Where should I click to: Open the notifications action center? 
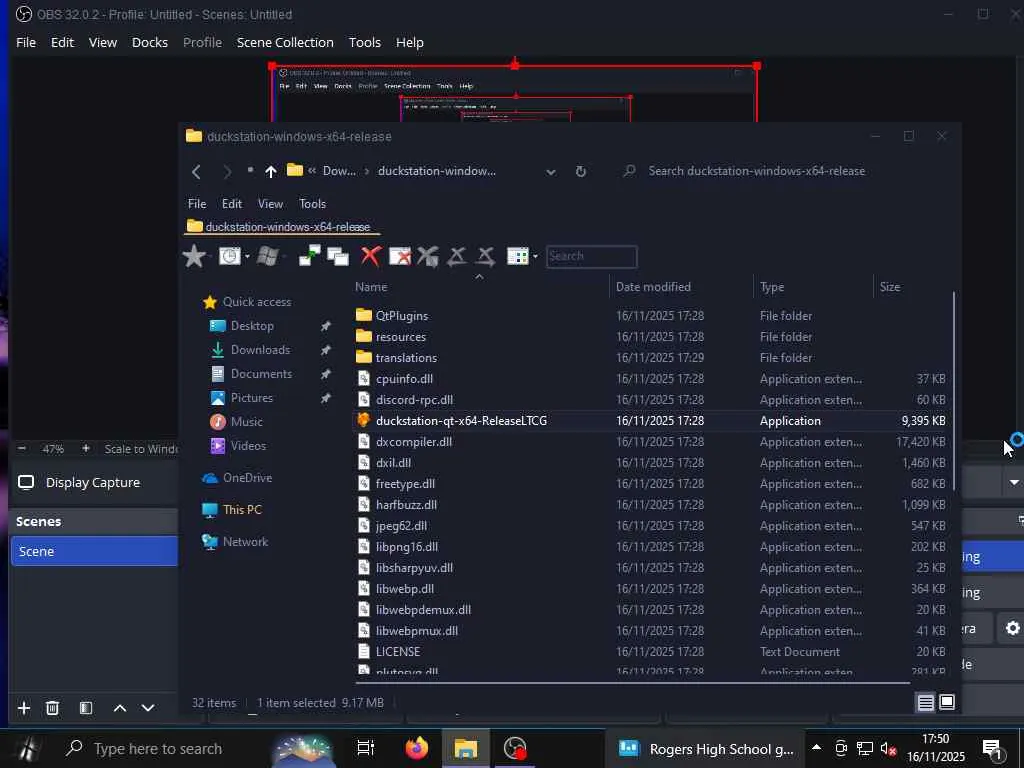coord(993,749)
